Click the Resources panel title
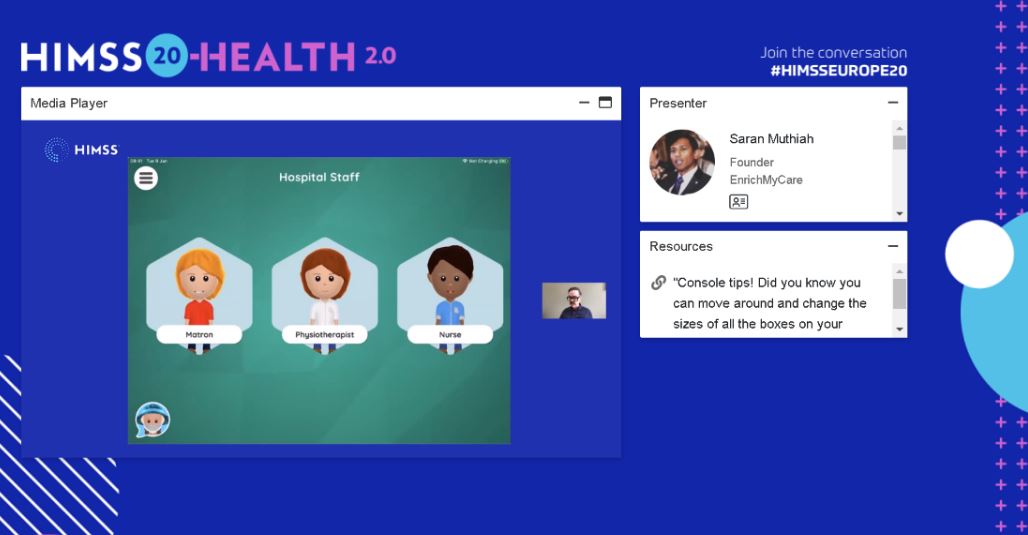Viewport: 1028px width, 535px height. click(681, 247)
